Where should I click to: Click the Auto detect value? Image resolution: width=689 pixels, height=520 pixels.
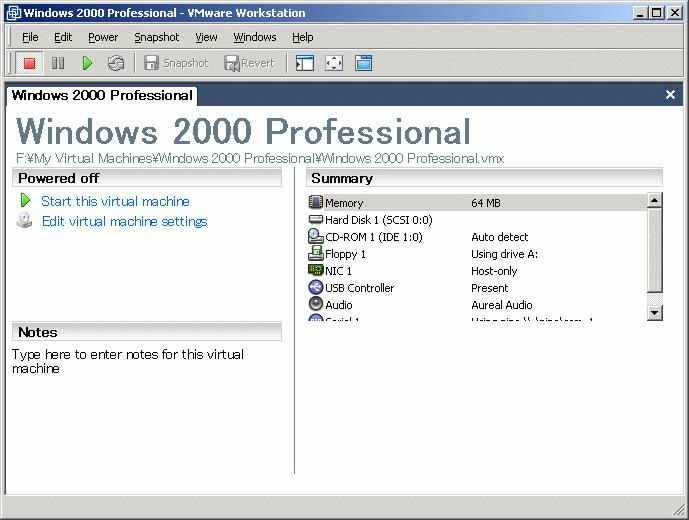[500, 237]
